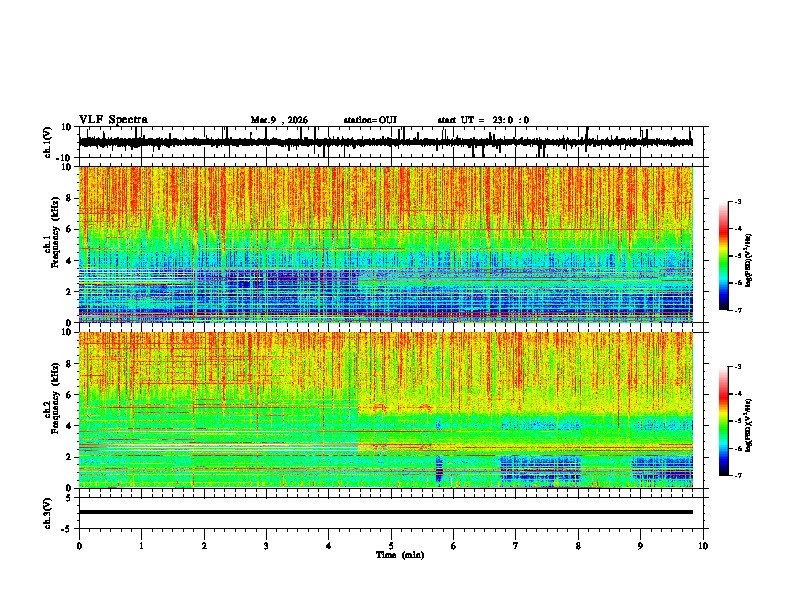Click the ch.1 waveform amplitude trace panel

click(x=393, y=142)
